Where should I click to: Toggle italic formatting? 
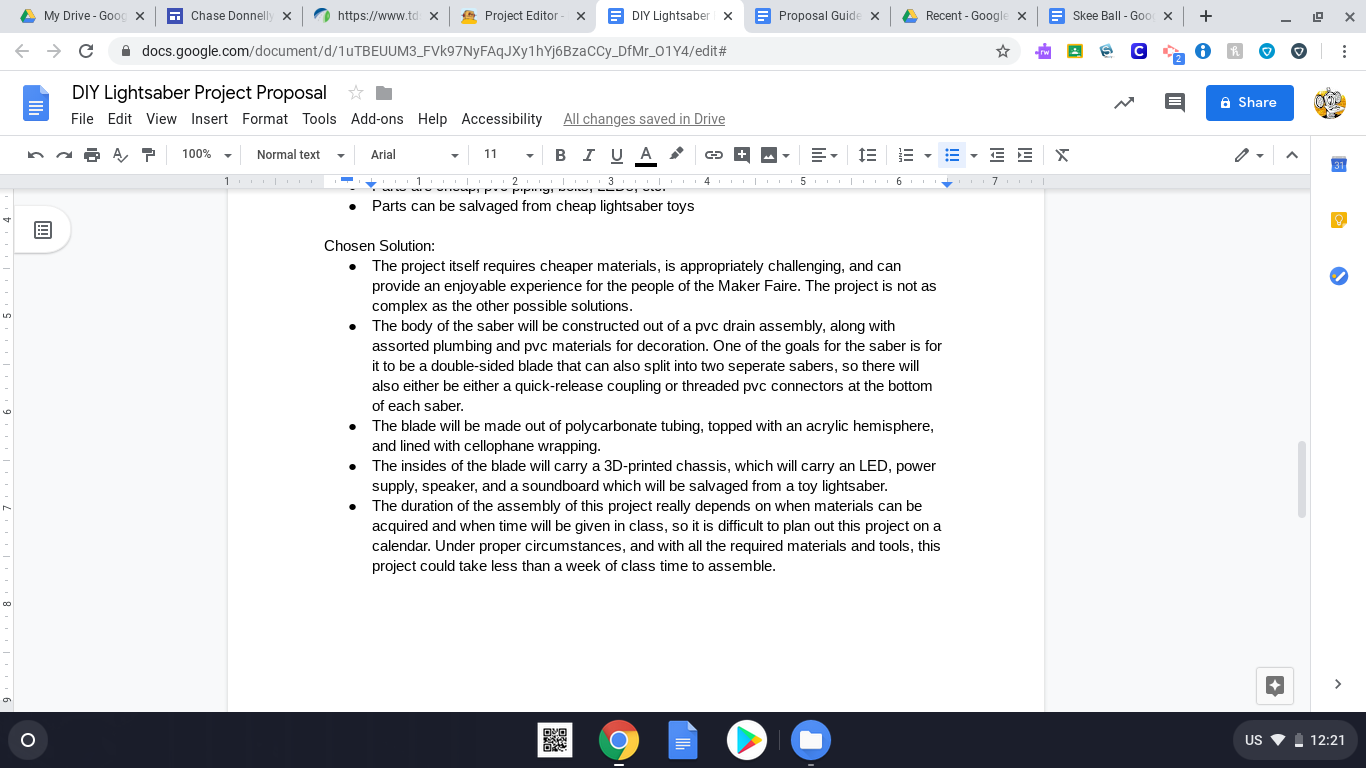[x=588, y=155]
